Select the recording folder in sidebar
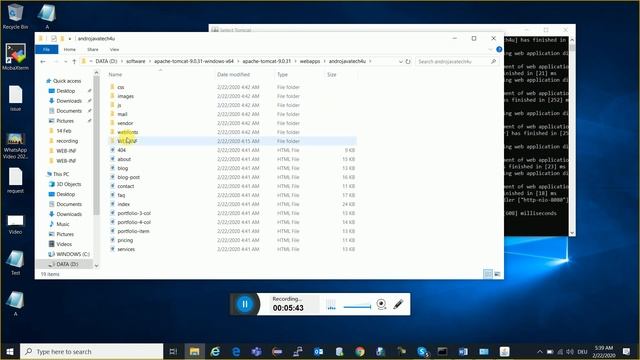This screenshot has height=360, width=640. coord(67,141)
